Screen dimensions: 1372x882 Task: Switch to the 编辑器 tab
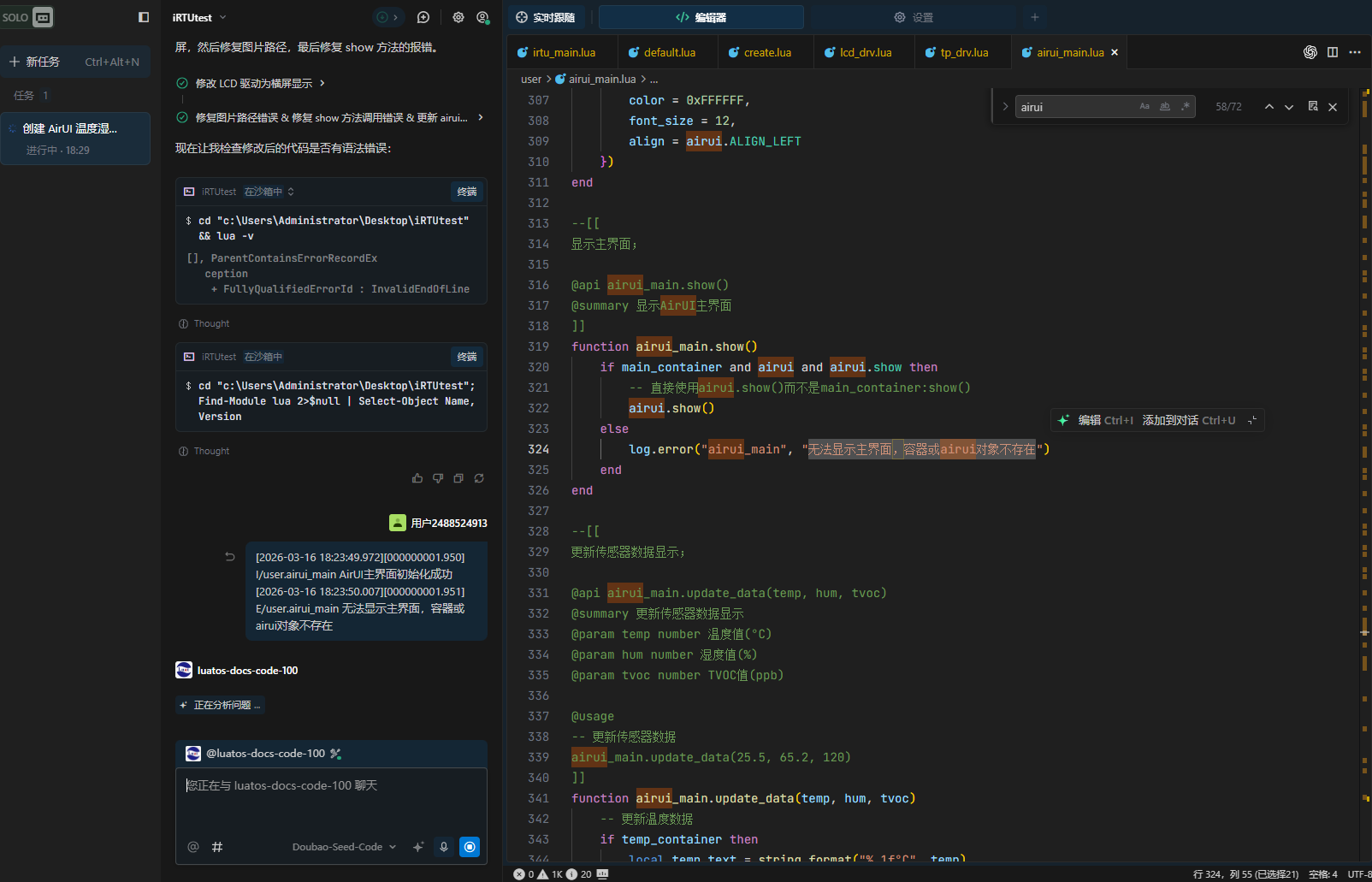click(701, 17)
